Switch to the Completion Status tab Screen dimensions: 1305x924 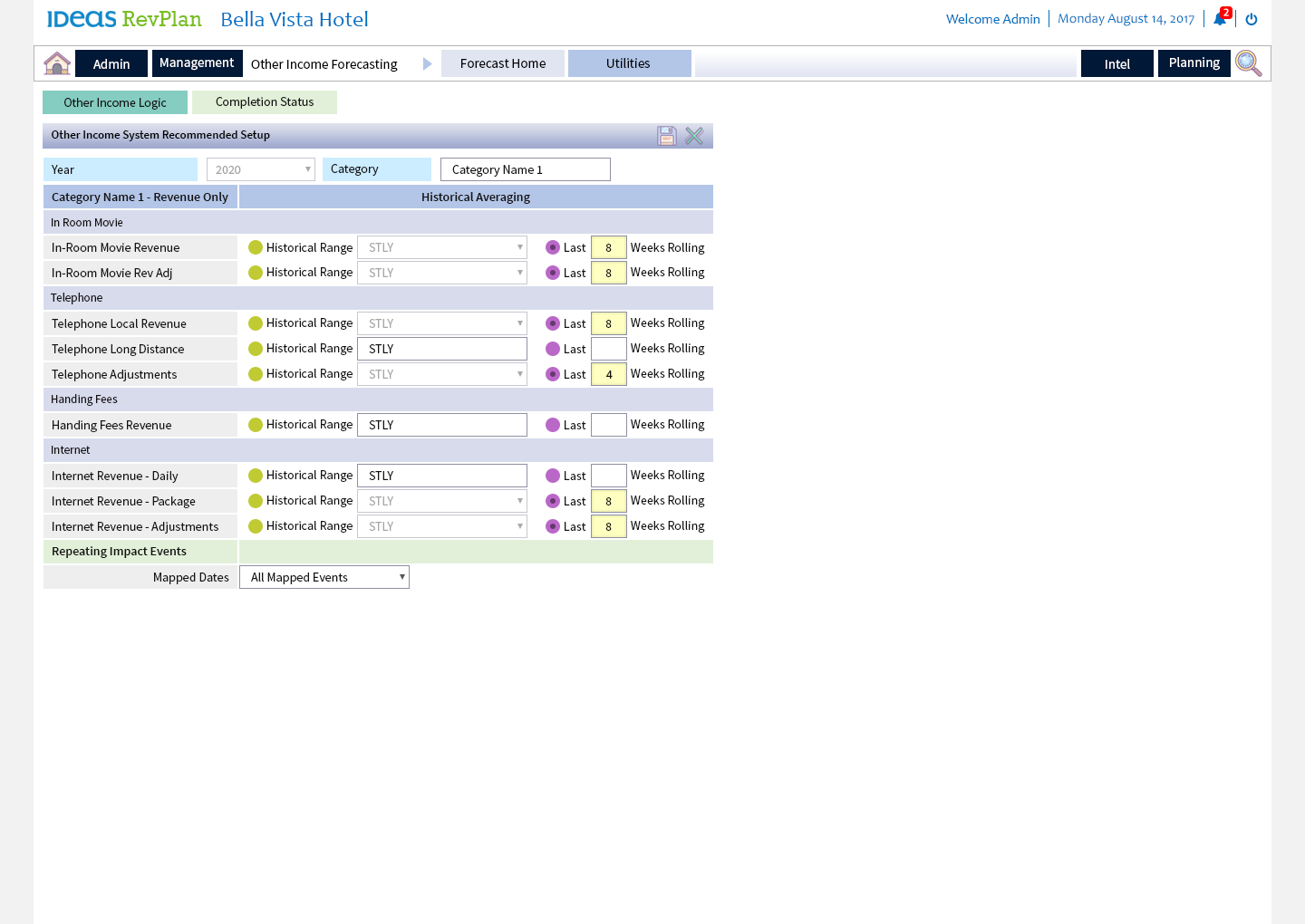point(265,102)
